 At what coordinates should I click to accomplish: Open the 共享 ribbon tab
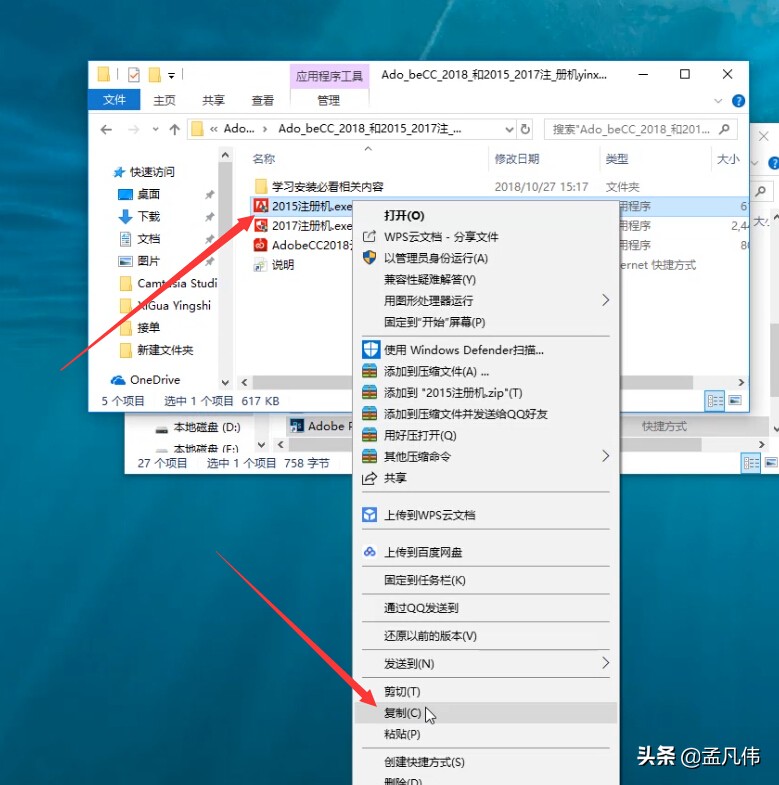(213, 100)
